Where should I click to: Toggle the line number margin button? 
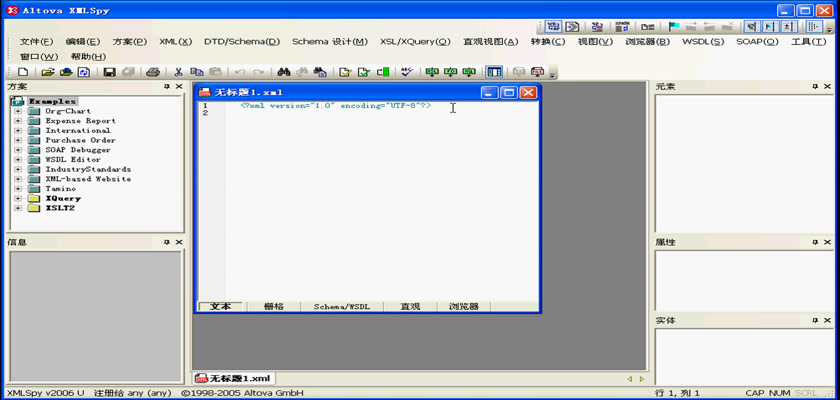click(752, 26)
